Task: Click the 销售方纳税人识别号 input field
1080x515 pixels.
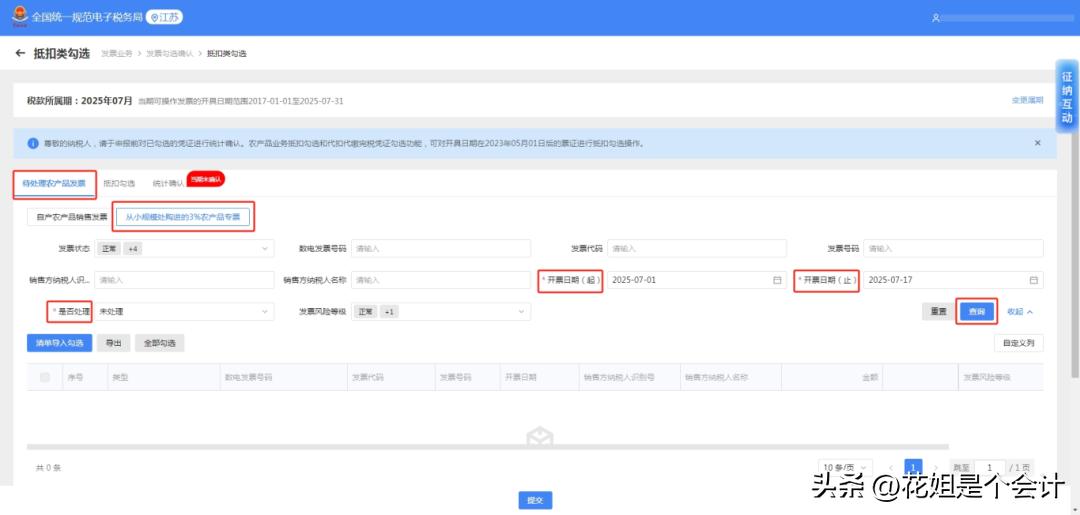Action: tap(185, 280)
